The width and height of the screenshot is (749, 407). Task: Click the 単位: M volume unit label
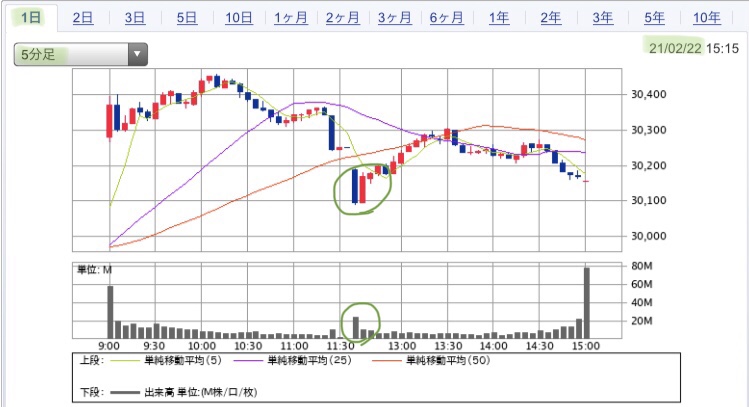[x=95, y=270]
